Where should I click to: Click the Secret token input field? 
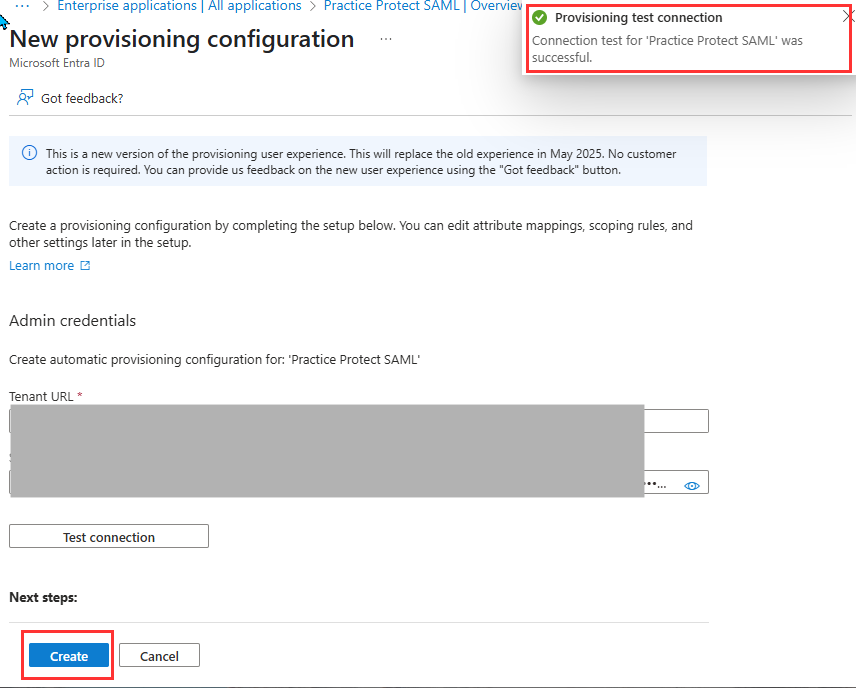pyautogui.click(x=359, y=482)
